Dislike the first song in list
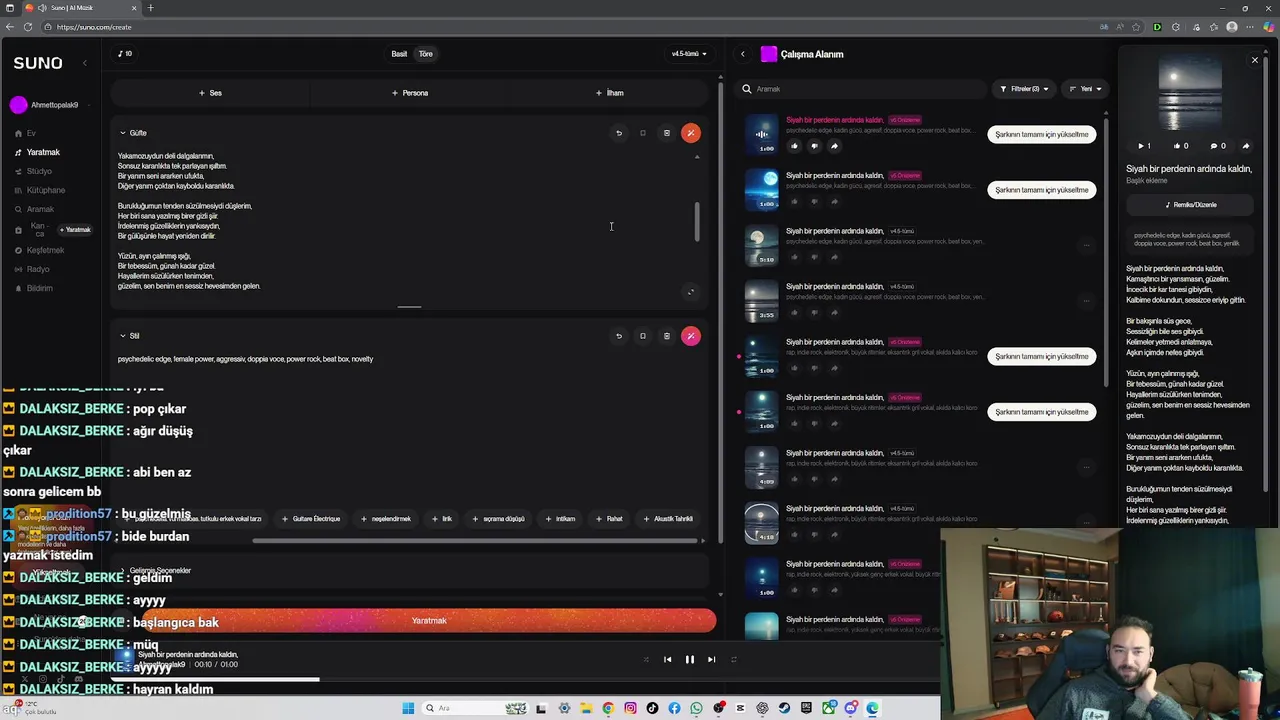Viewport: 1280px width, 720px height. pos(814,146)
